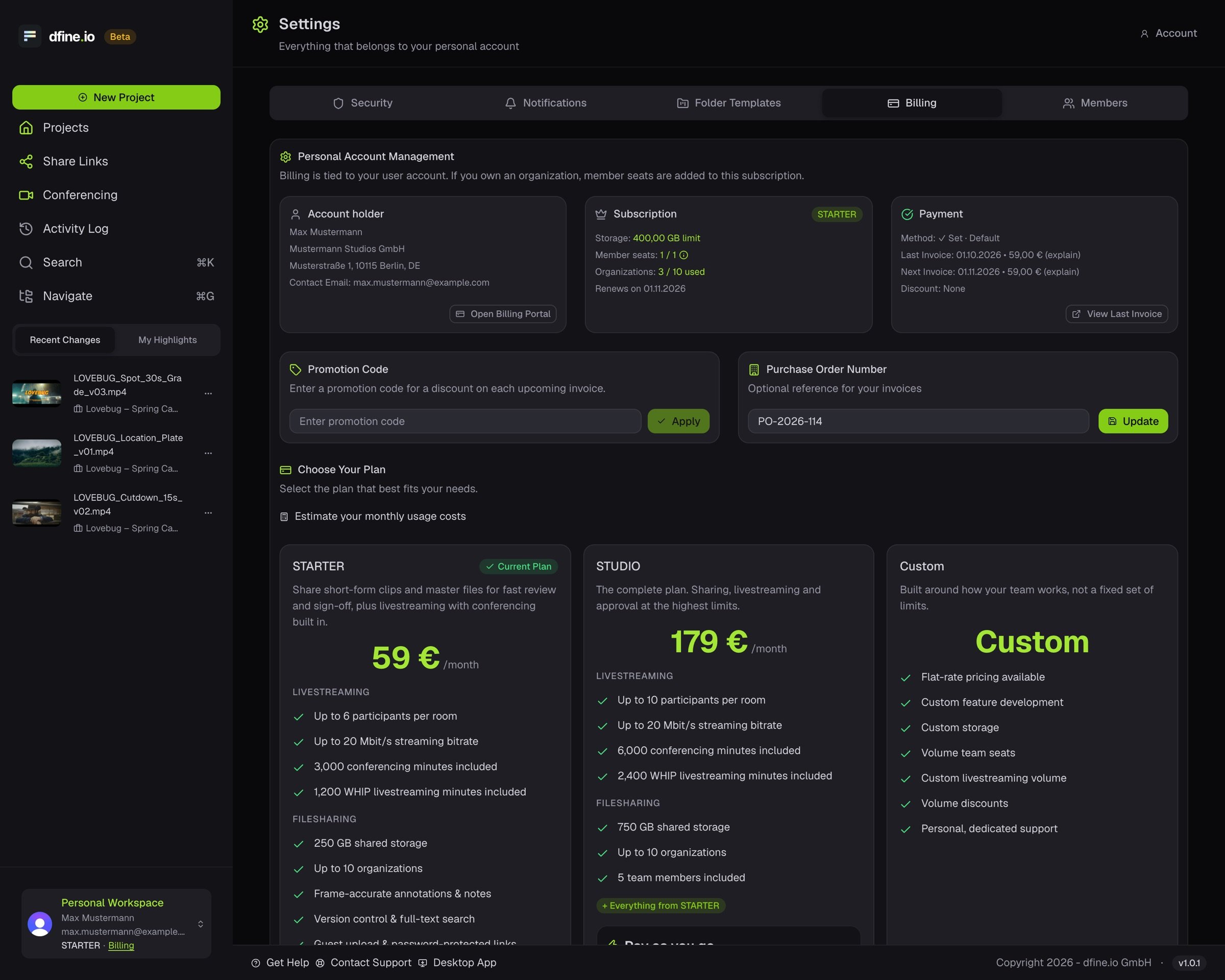Viewport: 1225px width, 980px height.
Task: Click the Navigate folder-tree icon
Action: 26,296
